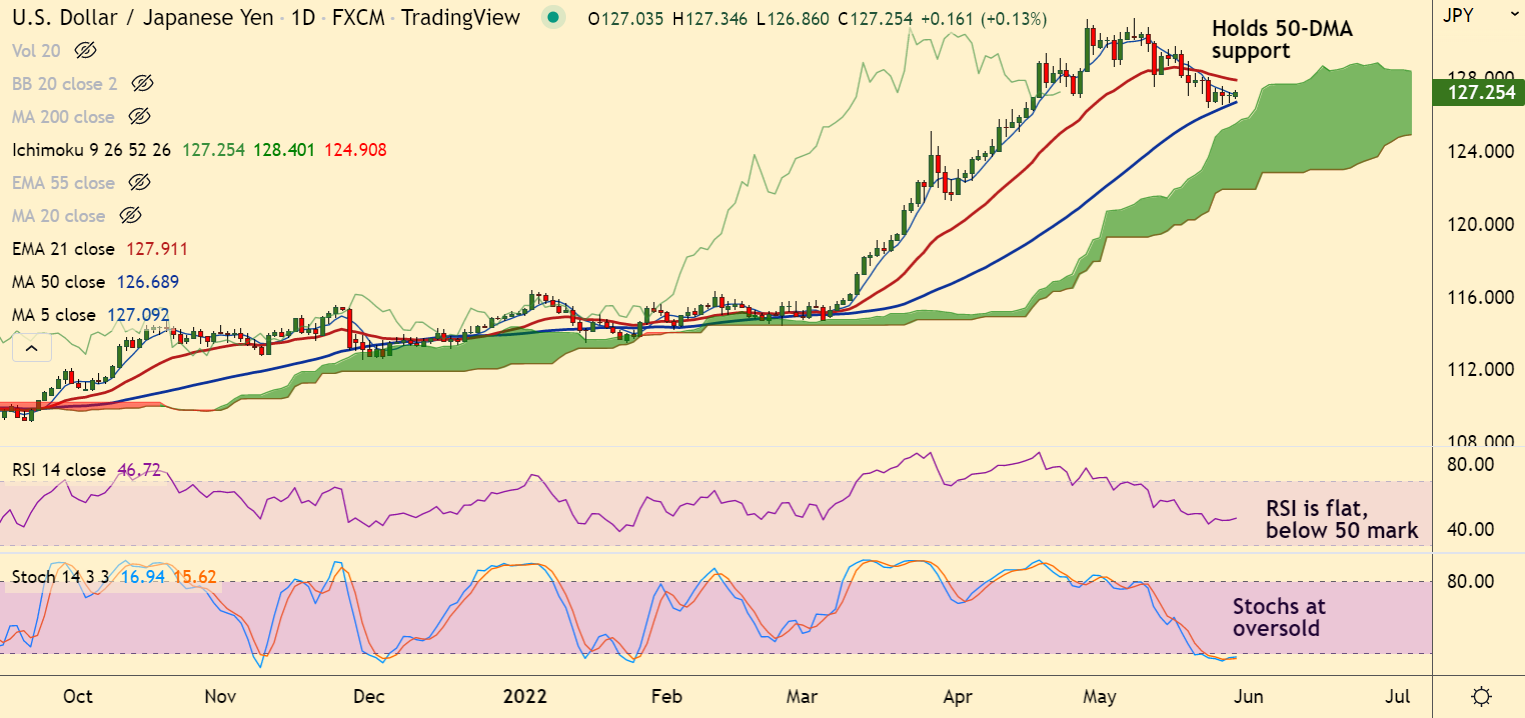Open chart settings gear icon
This screenshot has width=1525, height=718.
click(1482, 696)
